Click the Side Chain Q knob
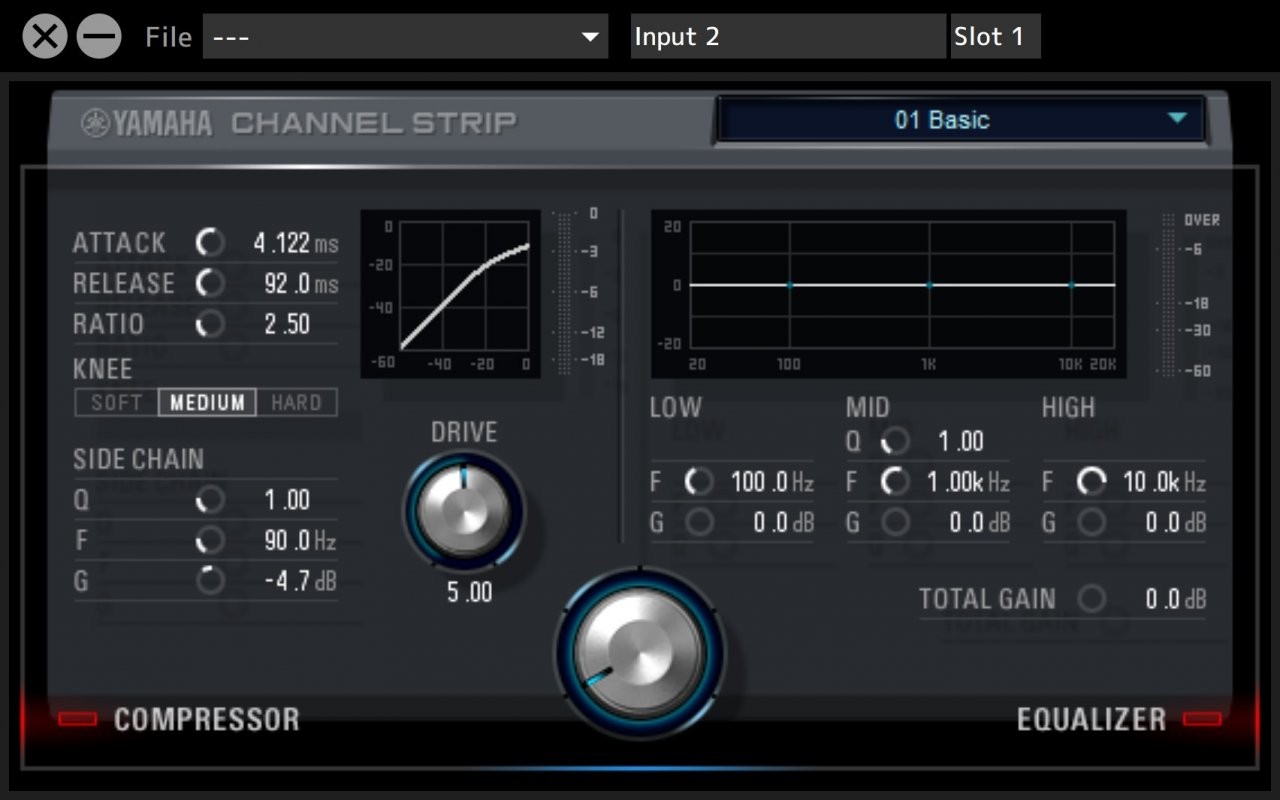Image resolution: width=1280 pixels, height=800 pixels. (210, 500)
